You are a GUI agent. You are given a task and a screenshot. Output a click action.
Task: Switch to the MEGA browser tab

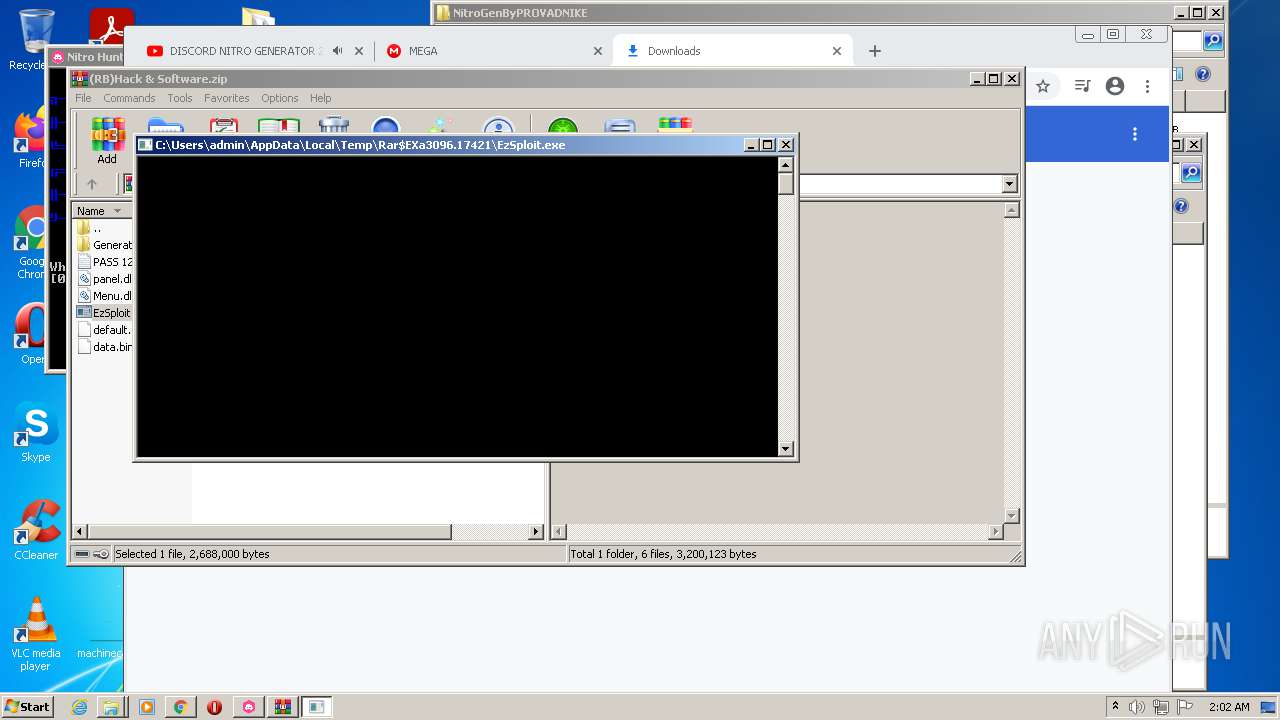tap(495, 51)
